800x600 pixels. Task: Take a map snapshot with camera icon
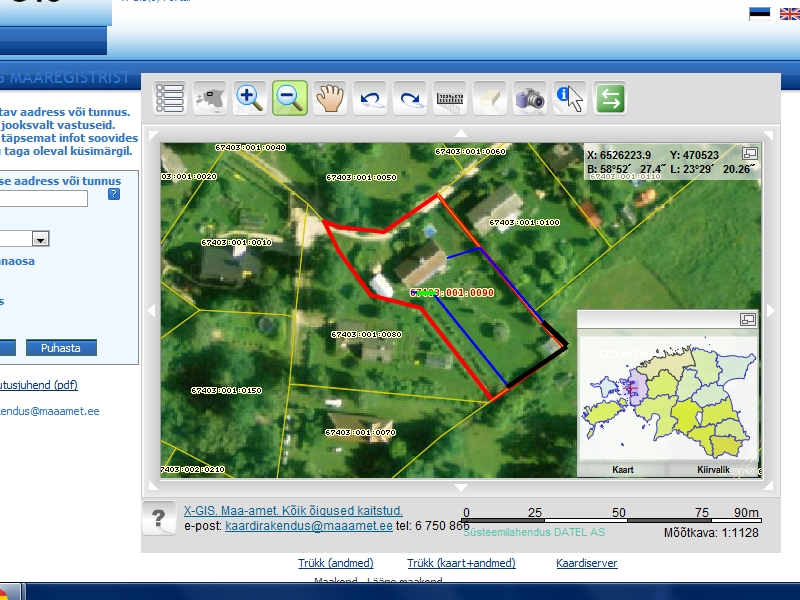(x=530, y=98)
